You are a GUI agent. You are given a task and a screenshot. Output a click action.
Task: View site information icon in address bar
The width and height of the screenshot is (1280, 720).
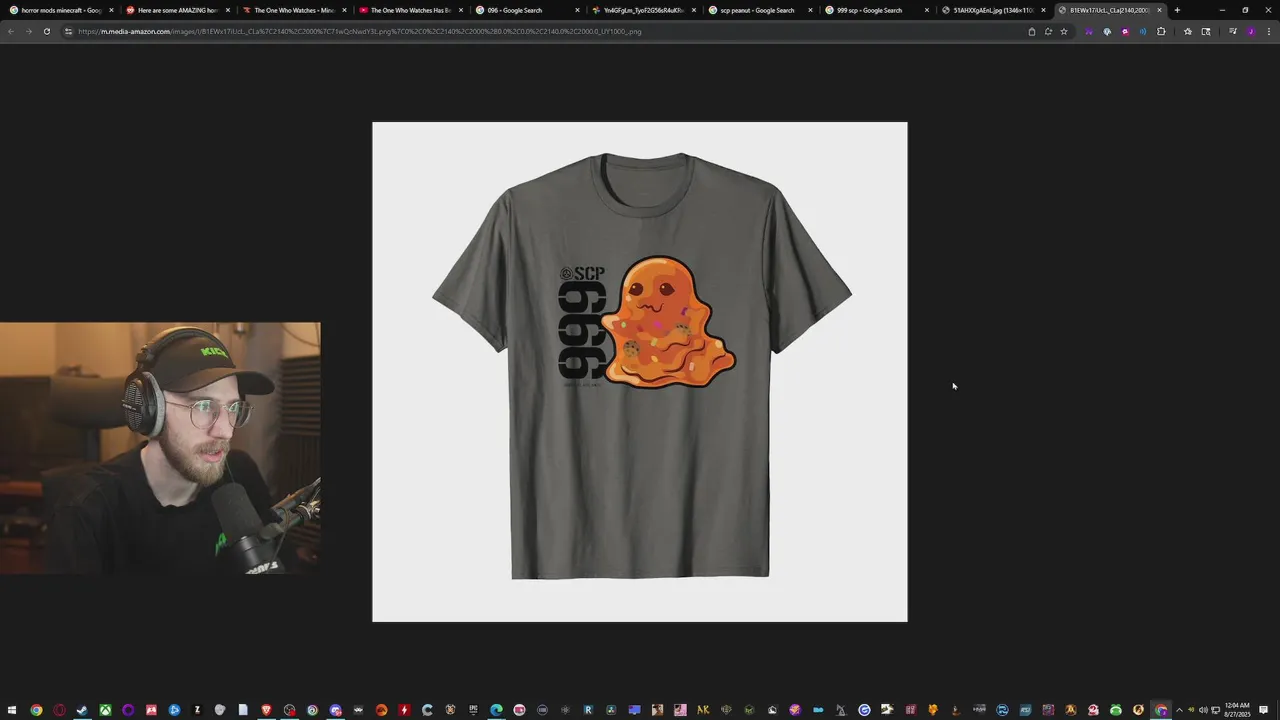pos(68,31)
